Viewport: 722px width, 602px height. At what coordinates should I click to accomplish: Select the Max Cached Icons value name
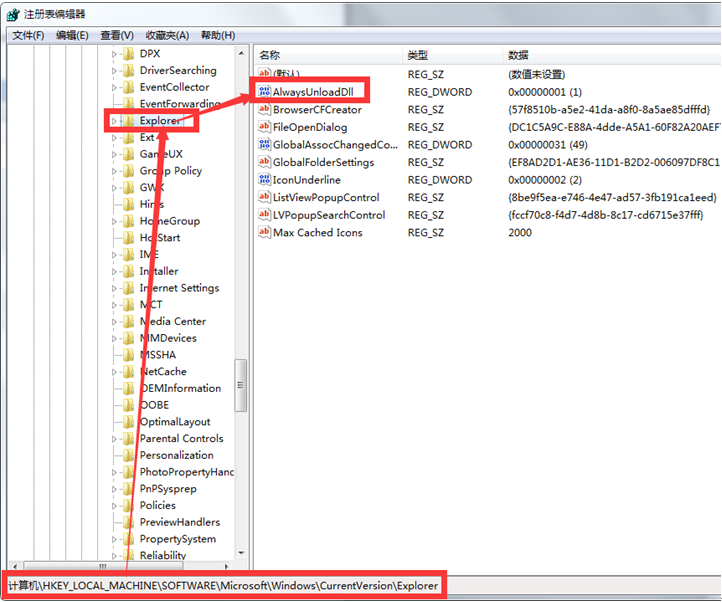tap(318, 232)
